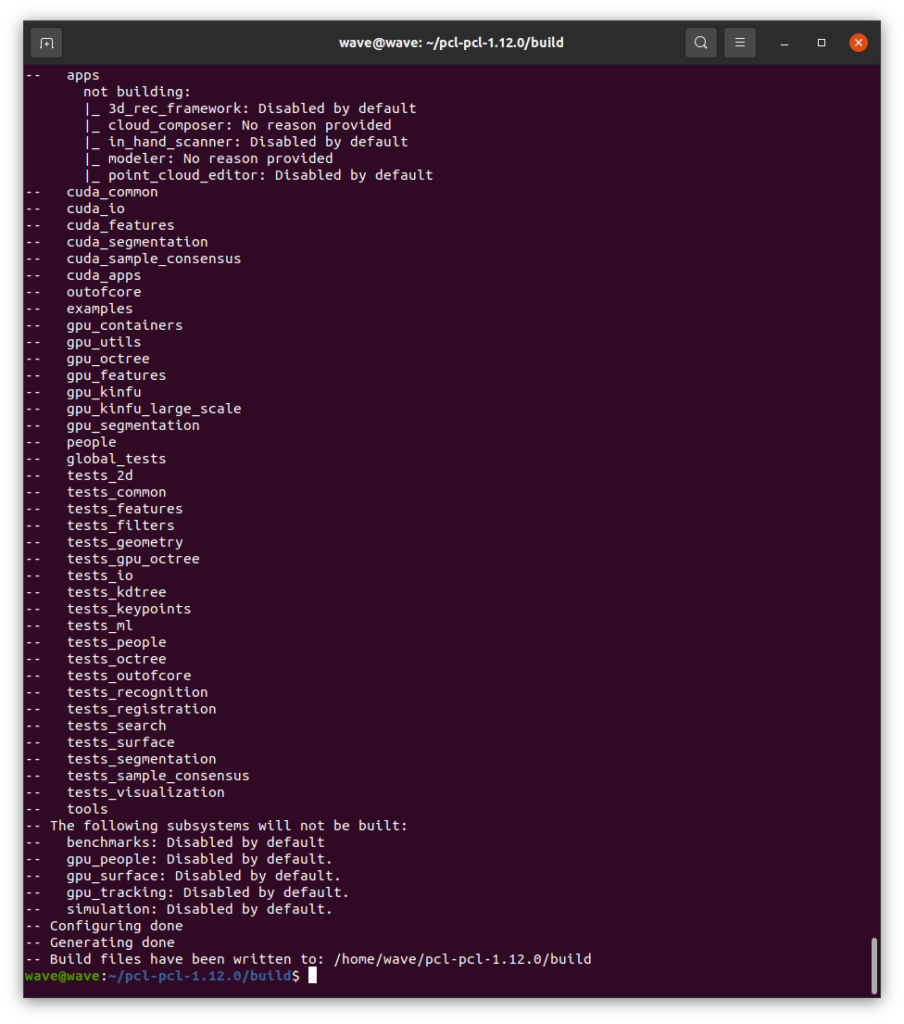The width and height of the screenshot is (904, 1024).
Task: Click the outofcore subsystem entry
Action: (x=103, y=291)
